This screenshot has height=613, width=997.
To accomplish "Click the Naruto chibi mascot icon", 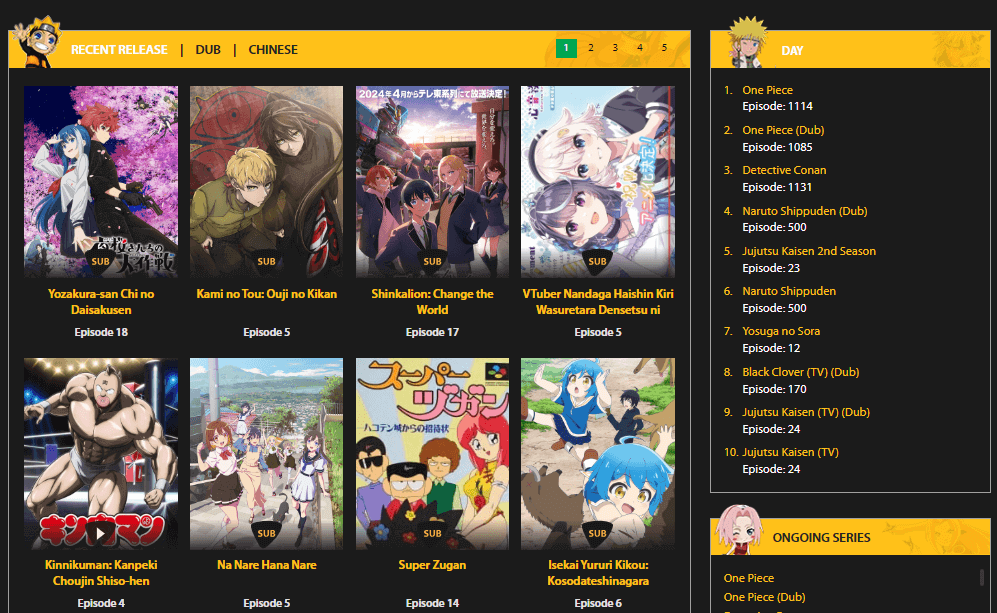I will [38, 42].
